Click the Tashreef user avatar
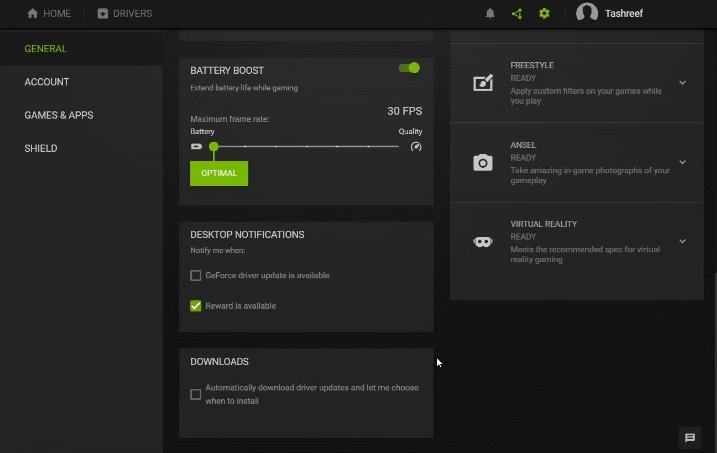 pos(587,12)
